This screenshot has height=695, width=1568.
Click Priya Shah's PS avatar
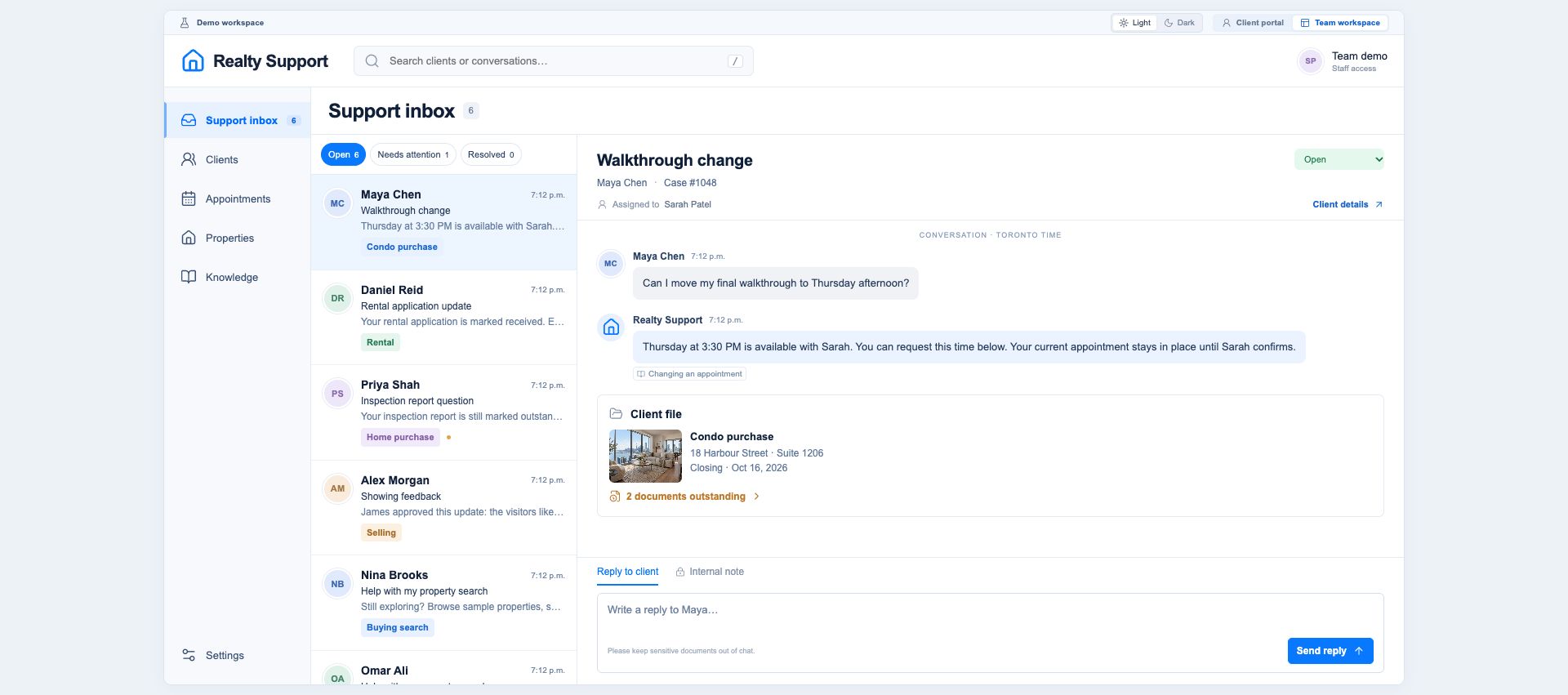[337, 394]
